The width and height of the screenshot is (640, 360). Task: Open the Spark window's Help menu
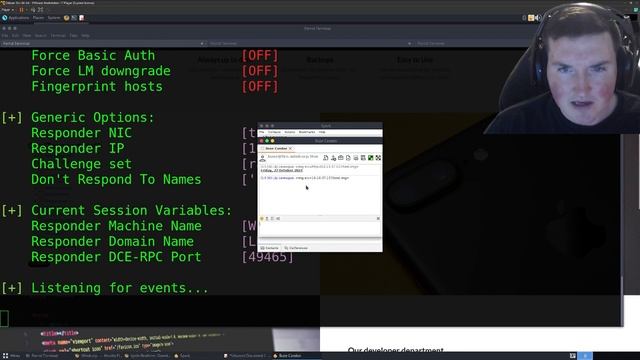tap(322, 132)
